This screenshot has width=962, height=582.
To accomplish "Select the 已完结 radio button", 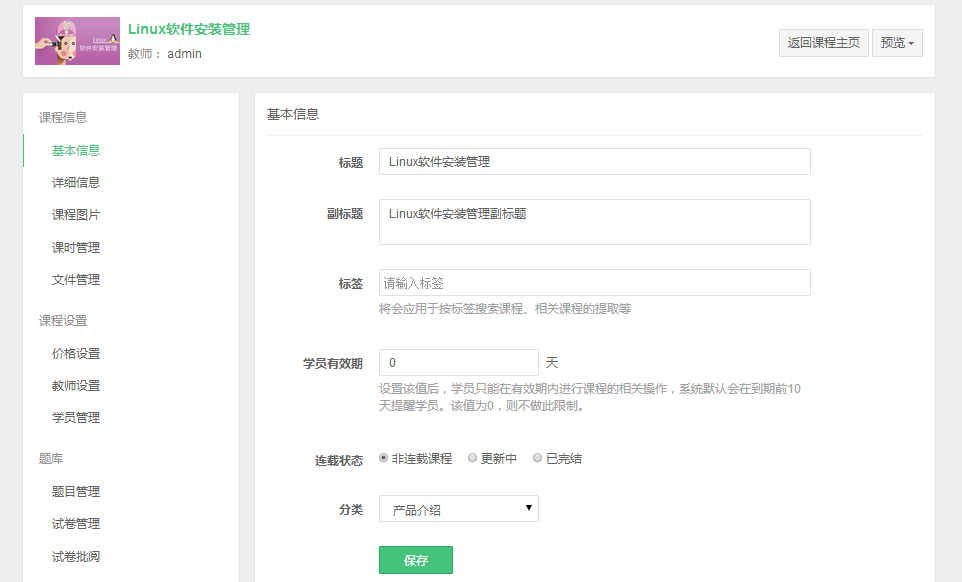I will [537, 458].
